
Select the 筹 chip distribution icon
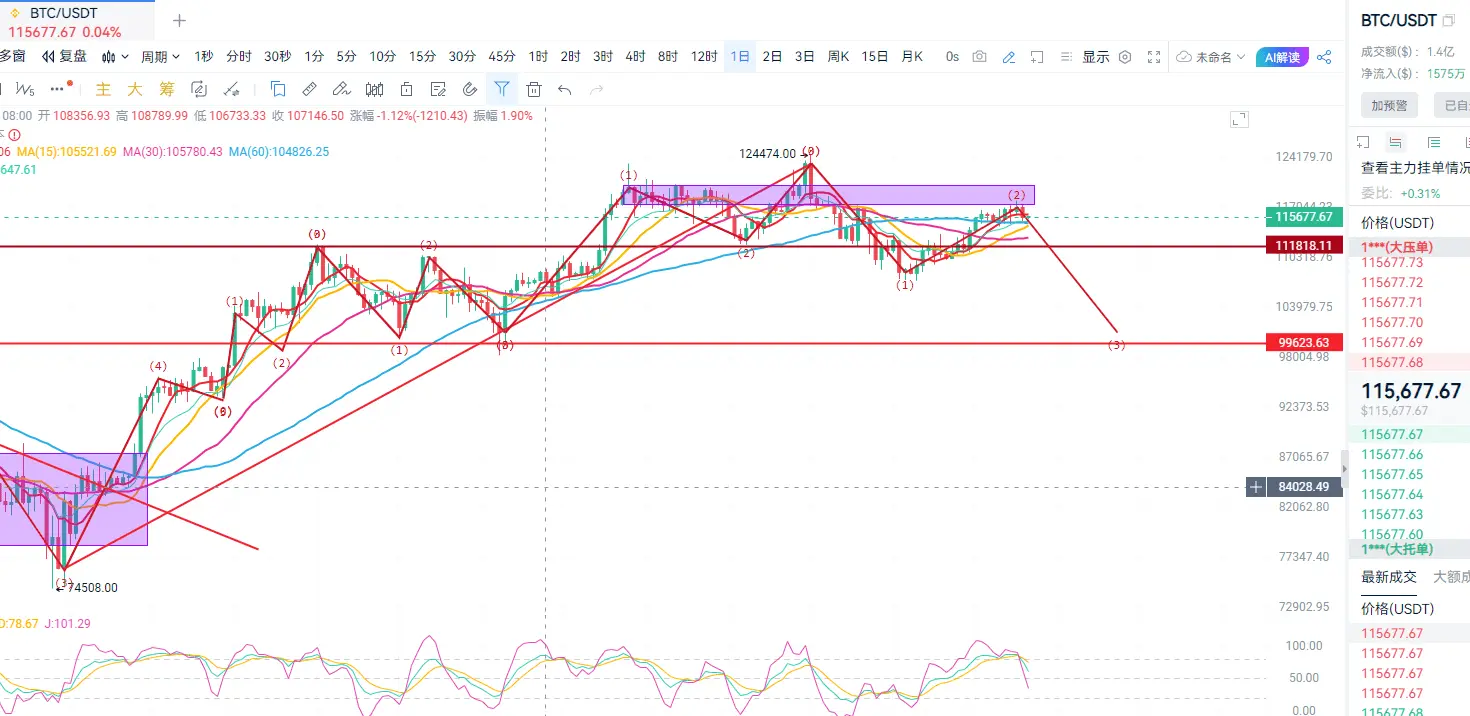(167, 89)
